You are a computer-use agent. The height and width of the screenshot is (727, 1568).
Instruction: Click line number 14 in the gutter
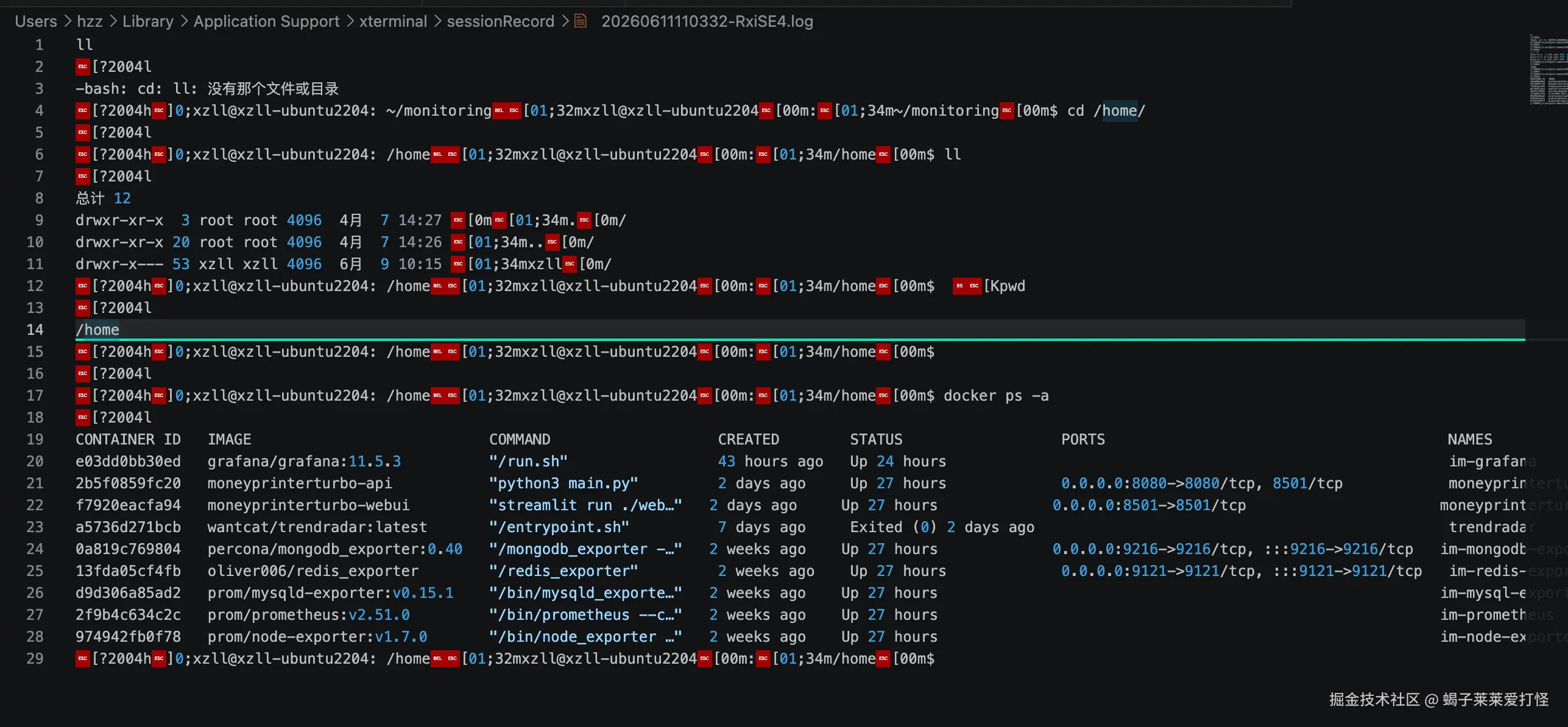click(x=35, y=330)
